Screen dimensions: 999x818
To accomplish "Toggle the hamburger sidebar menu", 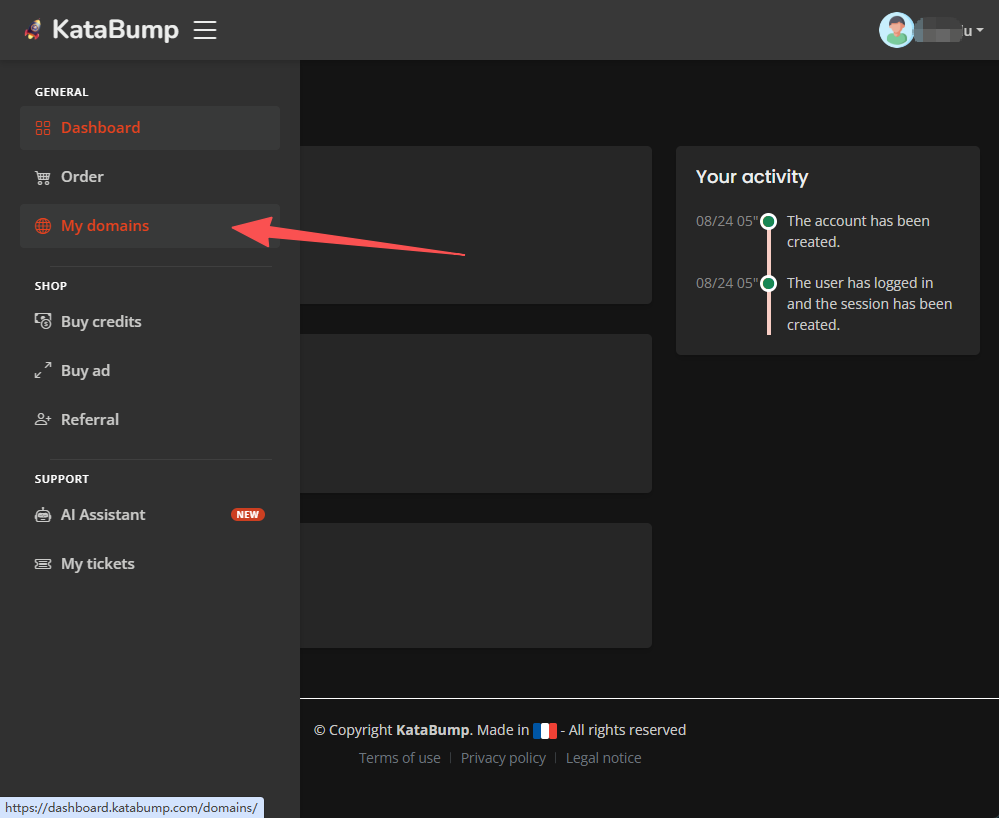I will point(205,30).
